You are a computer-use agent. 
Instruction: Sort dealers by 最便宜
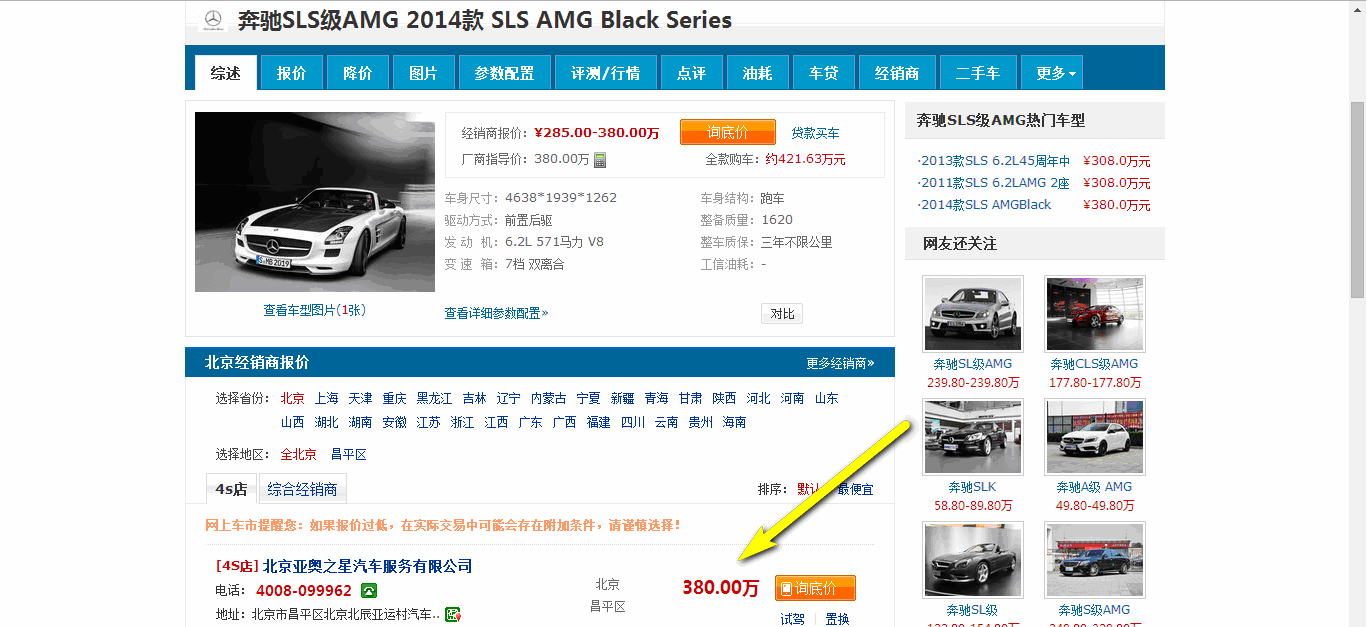pyautogui.click(x=855, y=489)
